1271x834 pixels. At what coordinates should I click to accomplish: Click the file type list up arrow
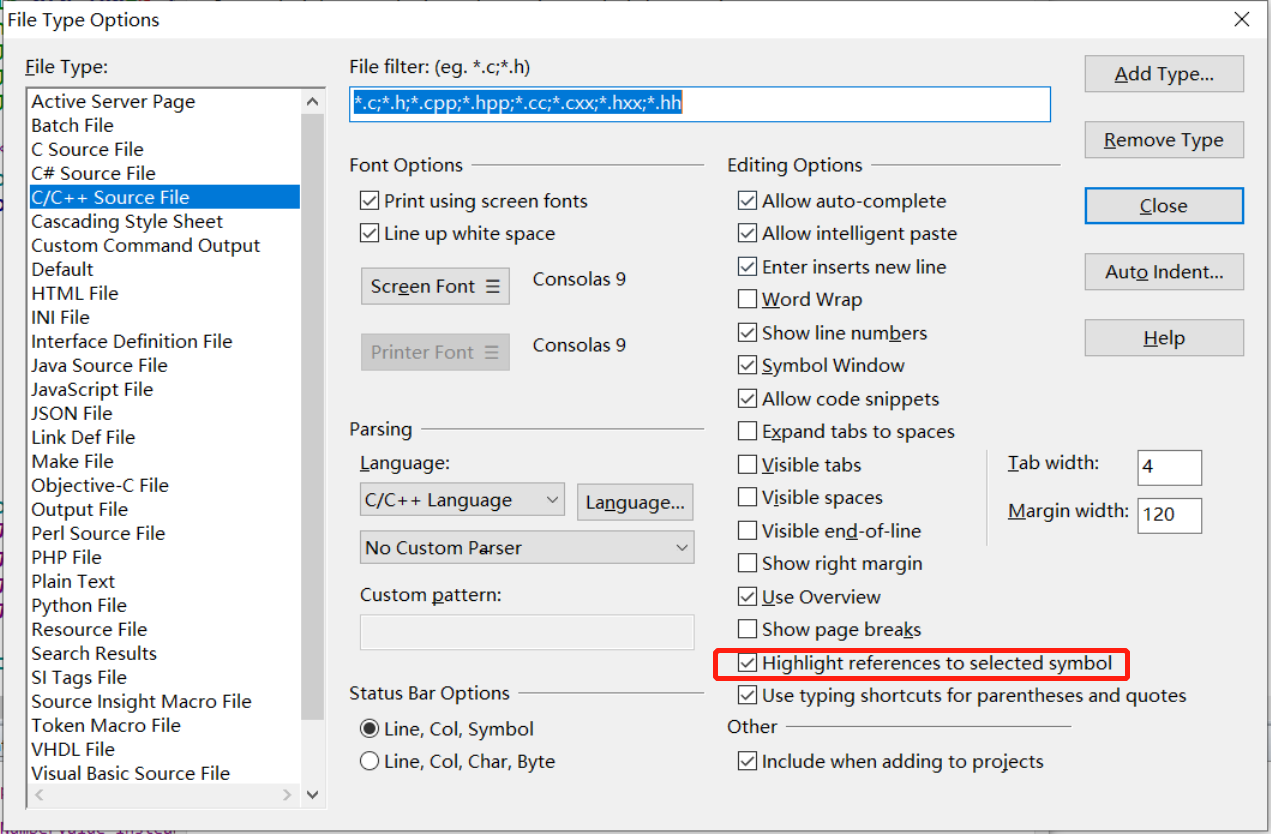pos(312,101)
